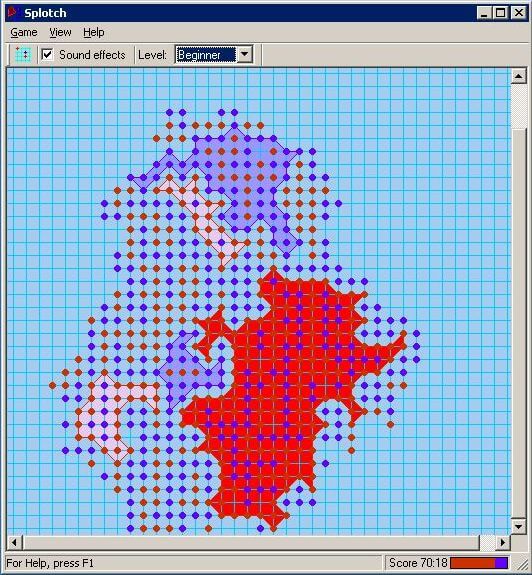The width and height of the screenshot is (532, 575).
Task: Click the Sound effects label
Action: pos(92,55)
